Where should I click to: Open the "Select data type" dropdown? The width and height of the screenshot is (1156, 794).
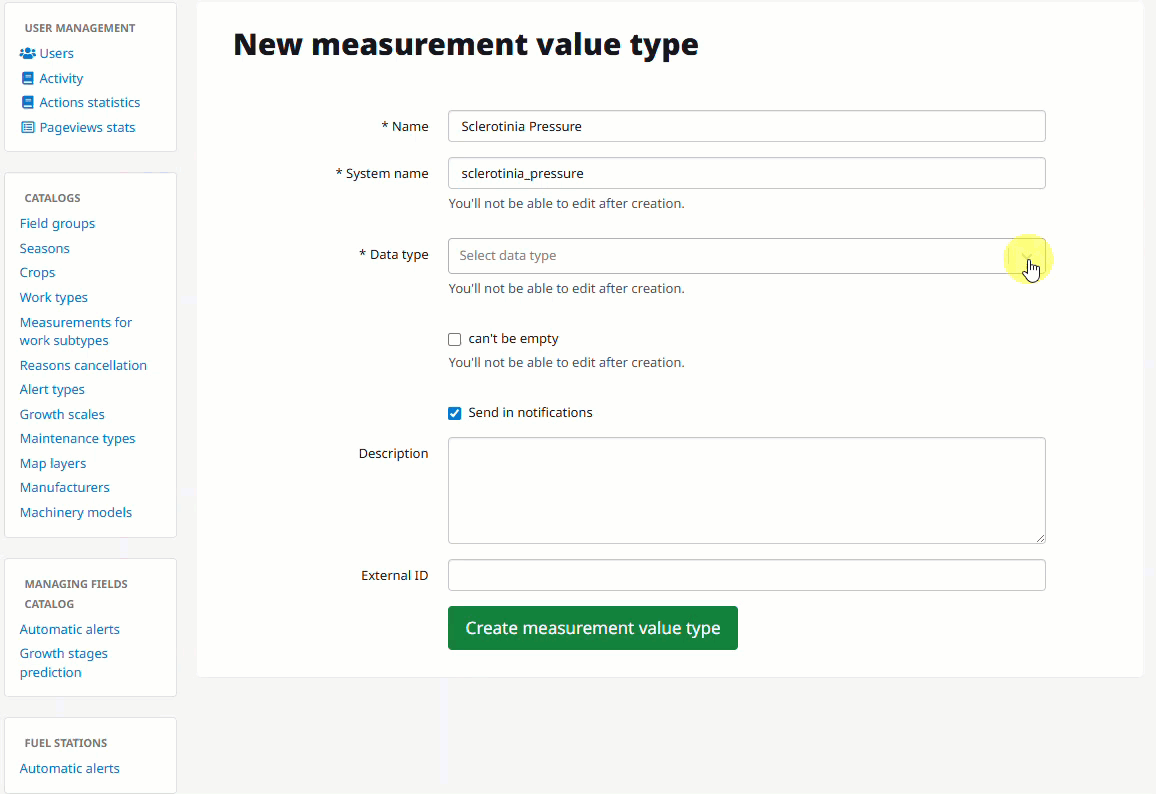coord(746,255)
